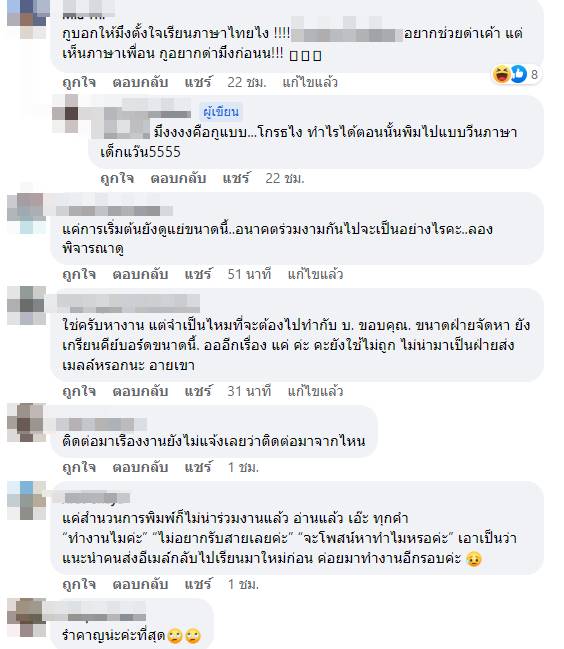Click ถูกใจ on the first comment

[x=79, y=82]
